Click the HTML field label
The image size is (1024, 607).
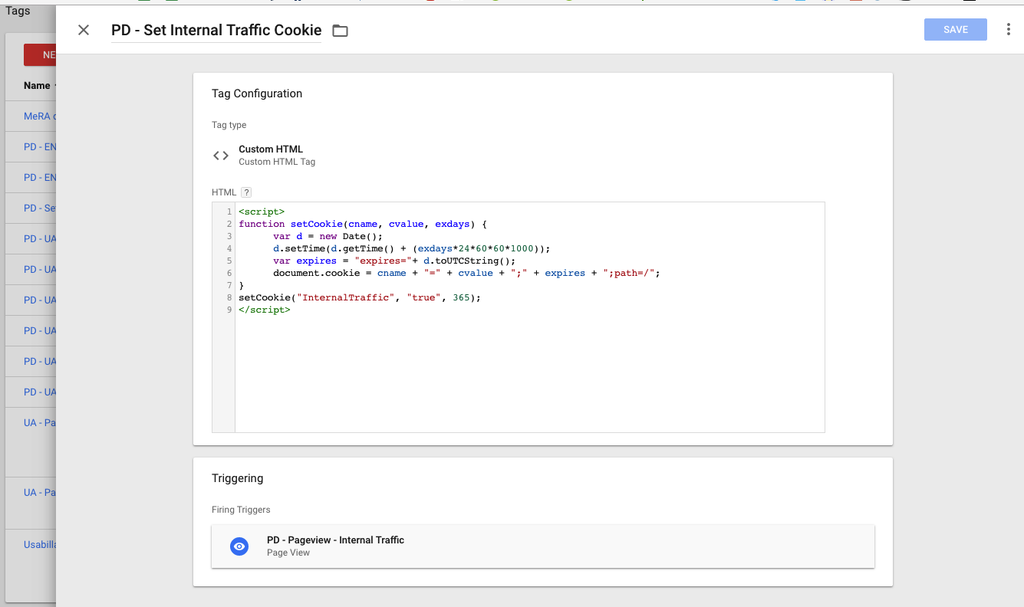223,192
